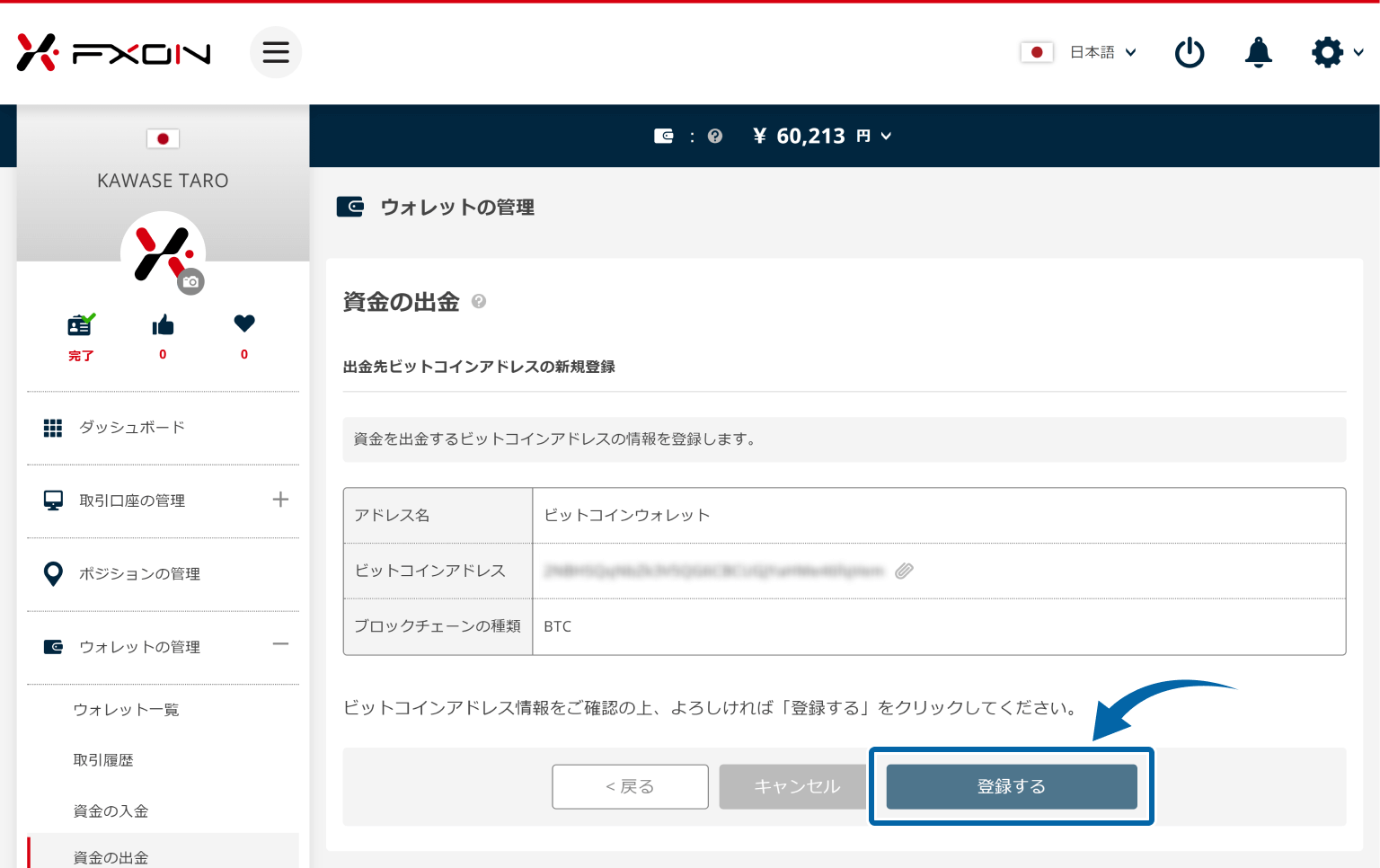Click the キャンセル button

coord(792,787)
